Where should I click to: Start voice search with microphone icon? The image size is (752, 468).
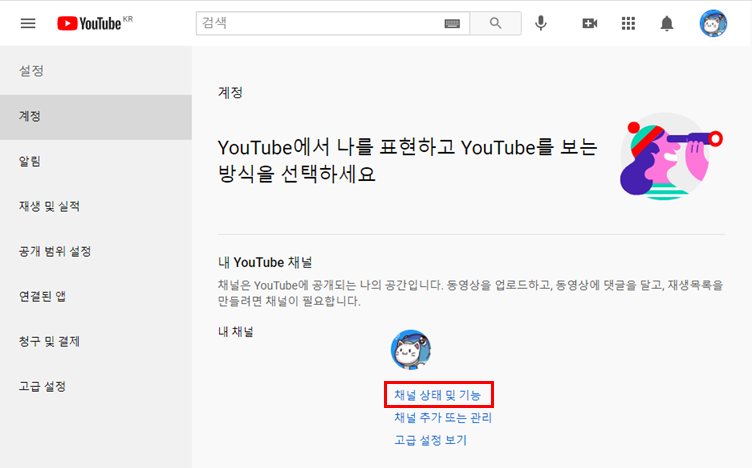pyautogui.click(x=541, y=23)
